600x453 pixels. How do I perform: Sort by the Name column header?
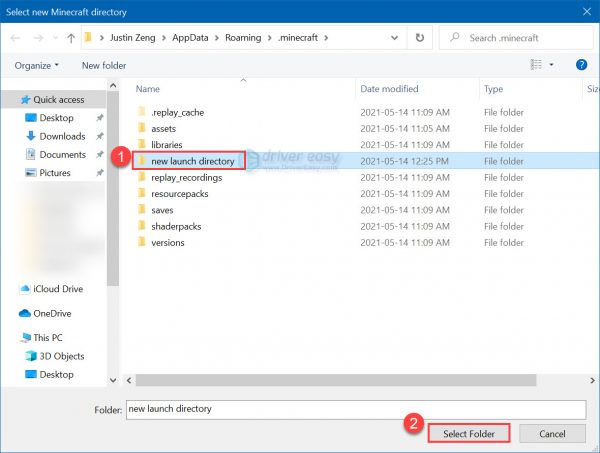[x=148, y=89]
